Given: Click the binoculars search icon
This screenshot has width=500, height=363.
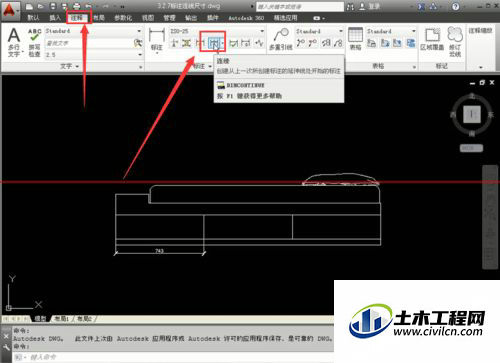Looking at the screenshot, I should [x=350, y=7].
